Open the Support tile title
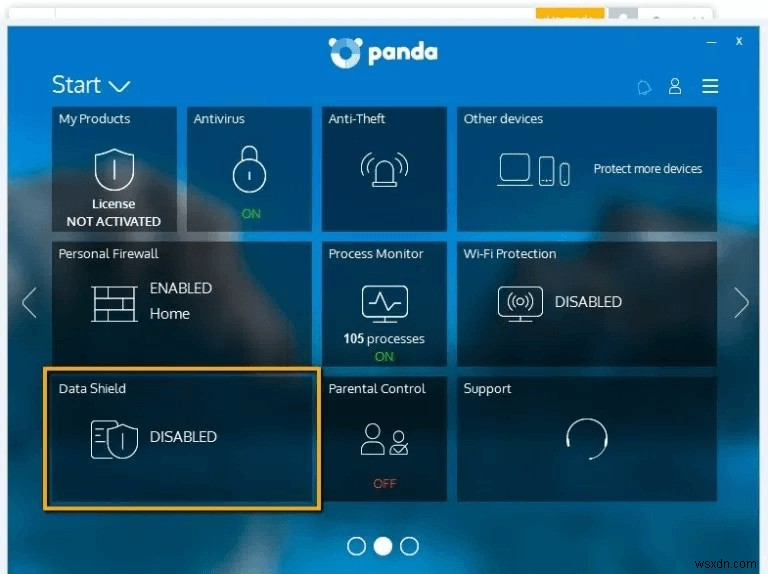768x574 pixels. (487, 389)
